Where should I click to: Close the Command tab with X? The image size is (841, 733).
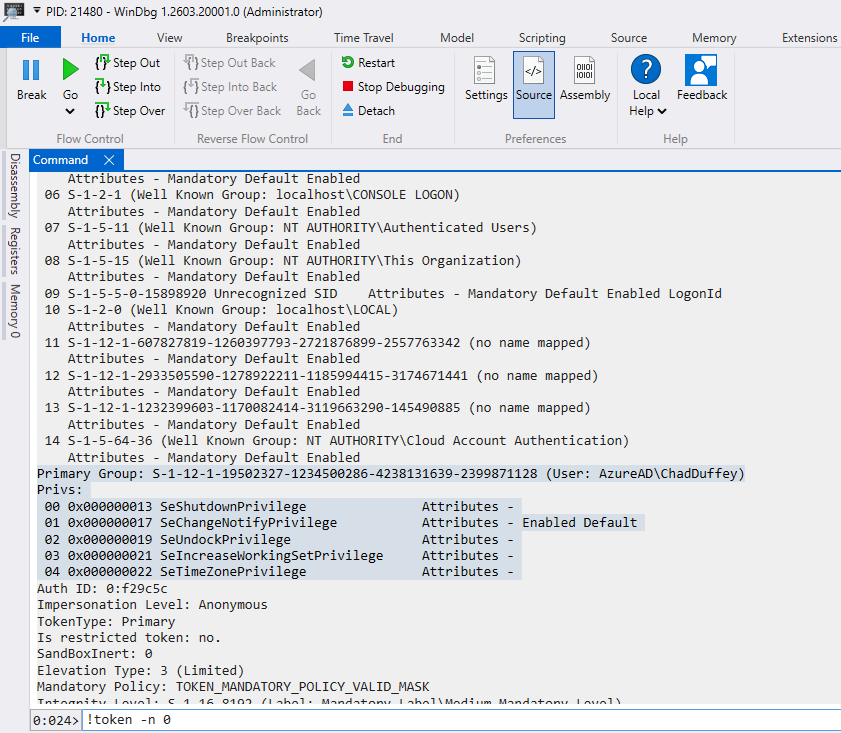109,160
